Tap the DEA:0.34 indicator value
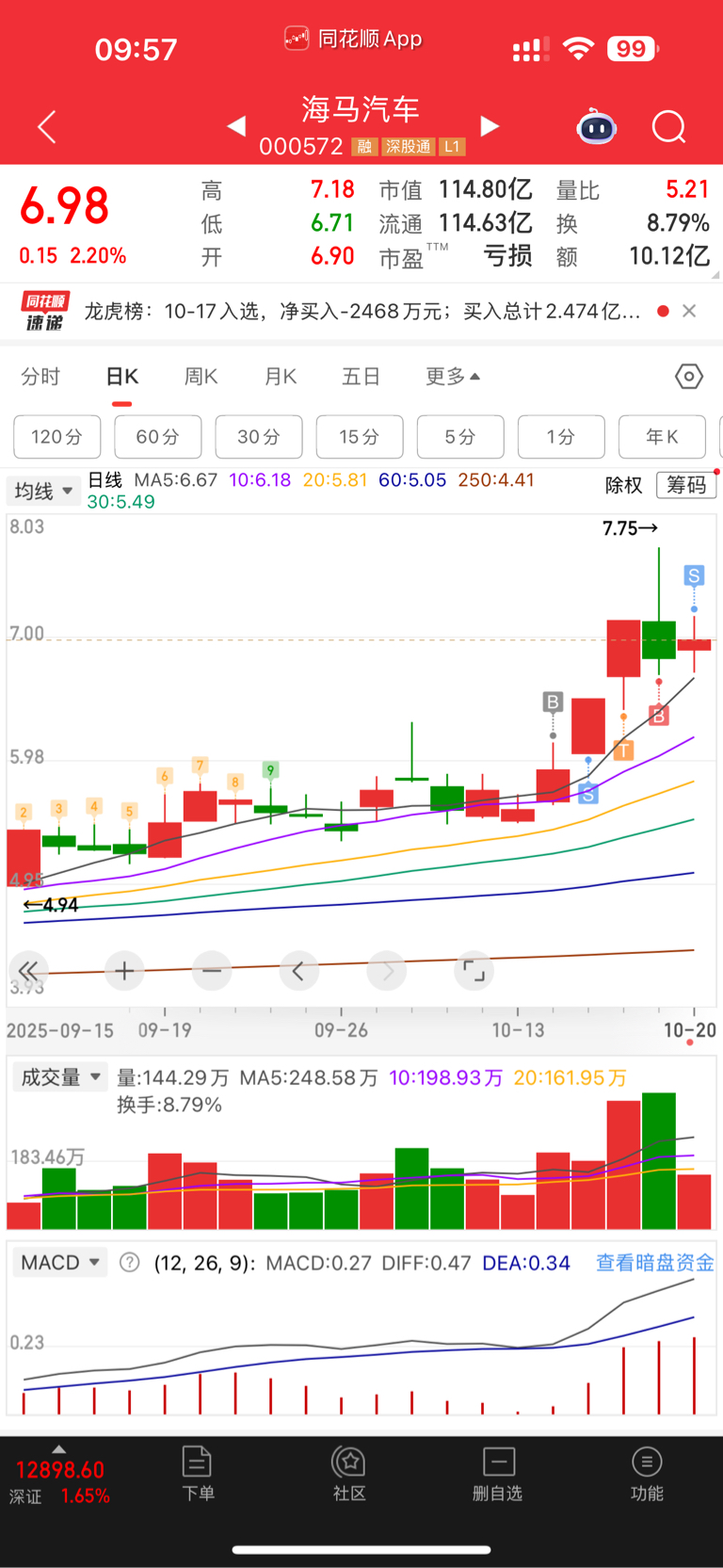 (526, 1263)
